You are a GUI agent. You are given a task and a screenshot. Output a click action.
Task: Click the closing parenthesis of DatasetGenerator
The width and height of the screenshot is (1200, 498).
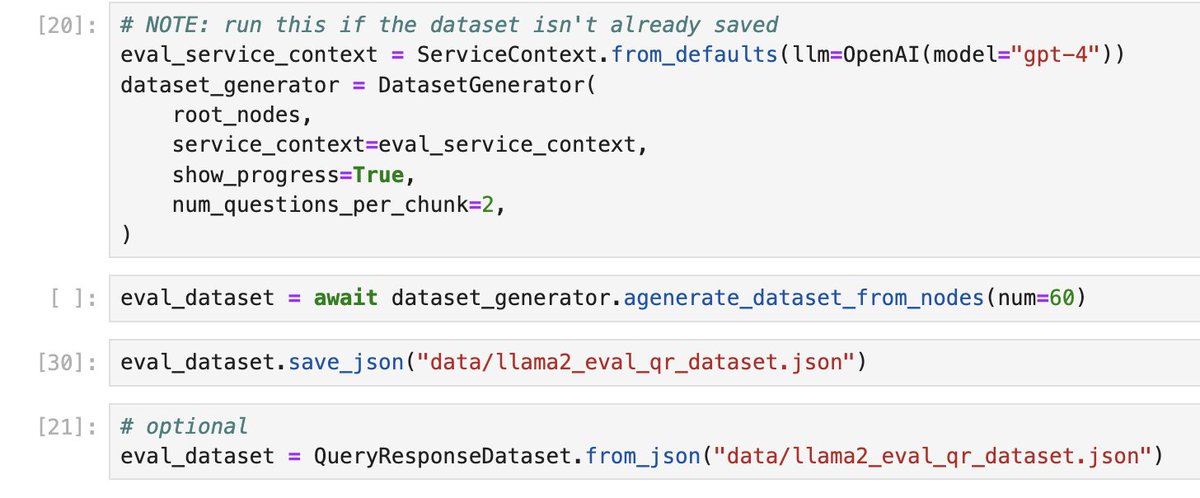tap(126, 236)
